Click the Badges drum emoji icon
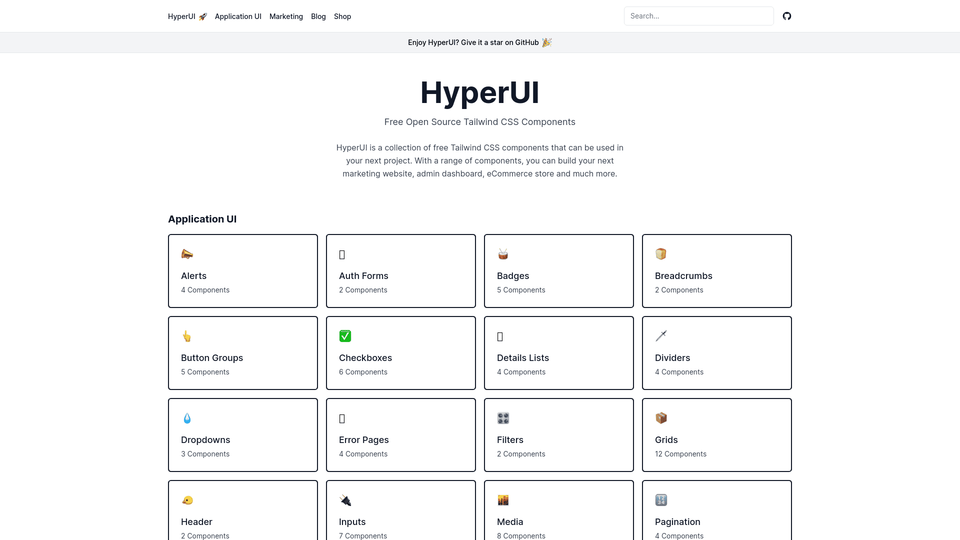960x540 pixels. [x=503, y=254]
